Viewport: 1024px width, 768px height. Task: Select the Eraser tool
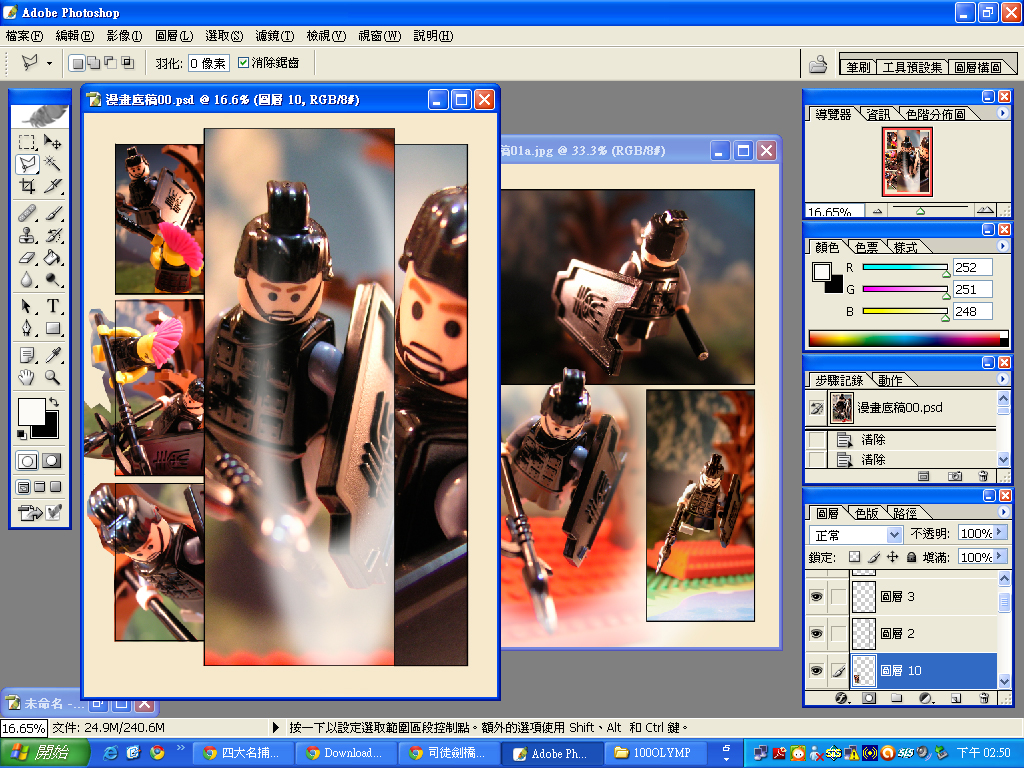click(x=27, y=257)
